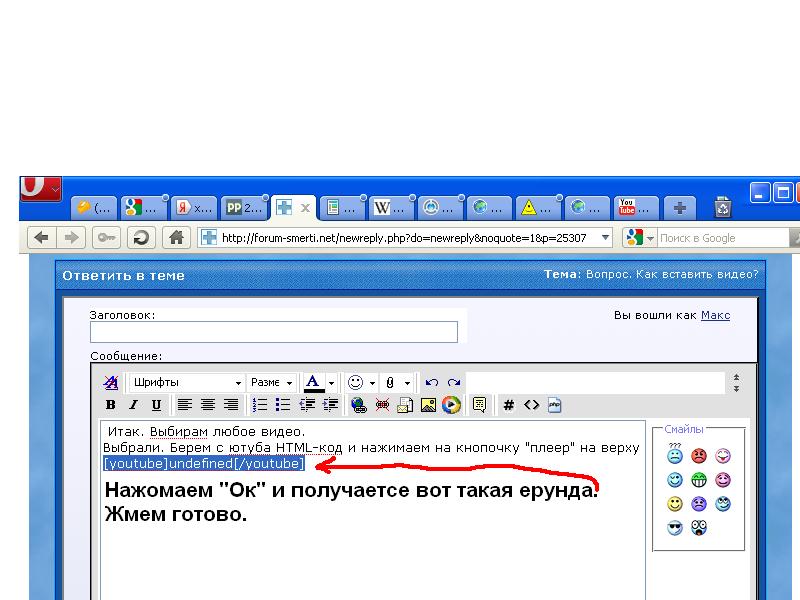Open the Шрифты font dropdown

[x=187, y=383]
